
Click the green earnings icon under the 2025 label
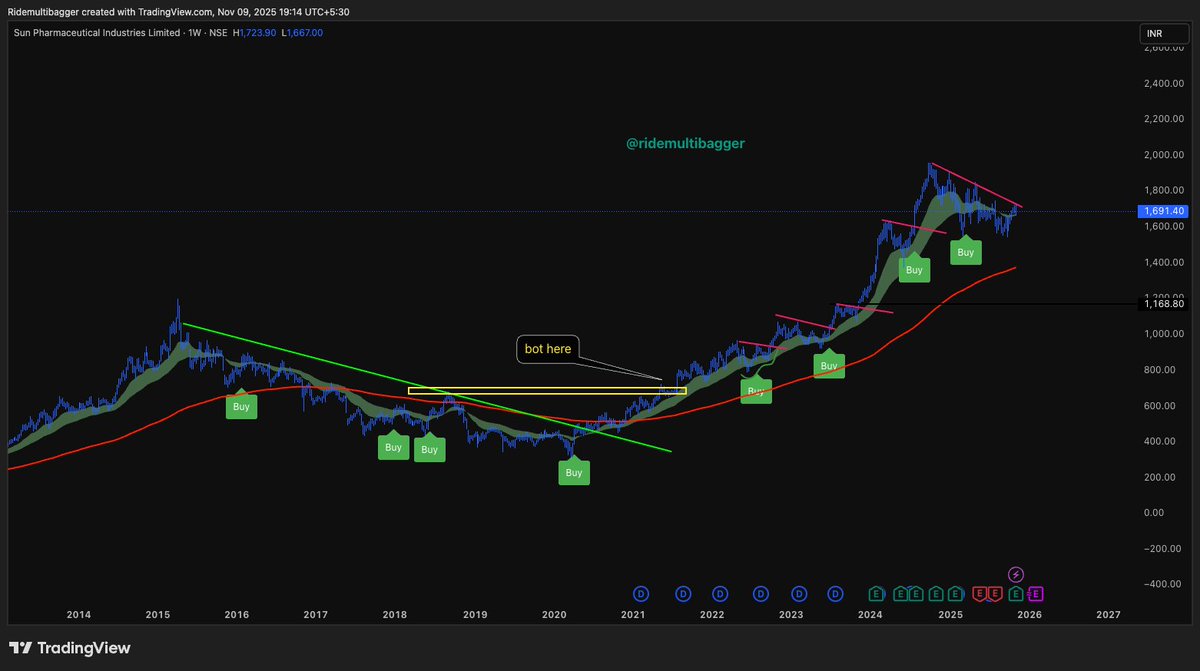pyautogui.click(x=953, y=594)
